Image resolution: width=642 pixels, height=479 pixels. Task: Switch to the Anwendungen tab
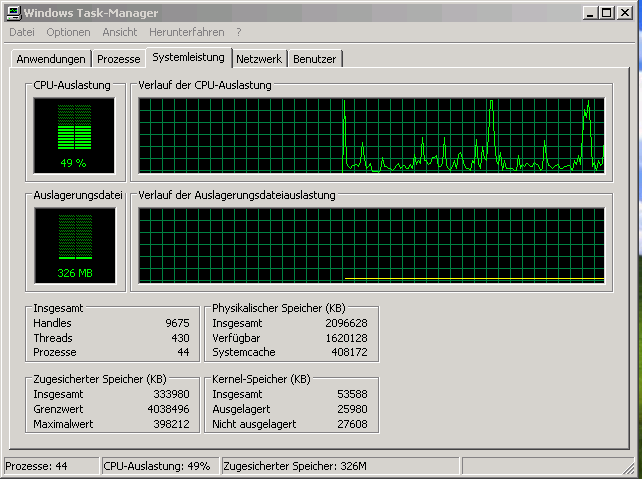point(52,59)
